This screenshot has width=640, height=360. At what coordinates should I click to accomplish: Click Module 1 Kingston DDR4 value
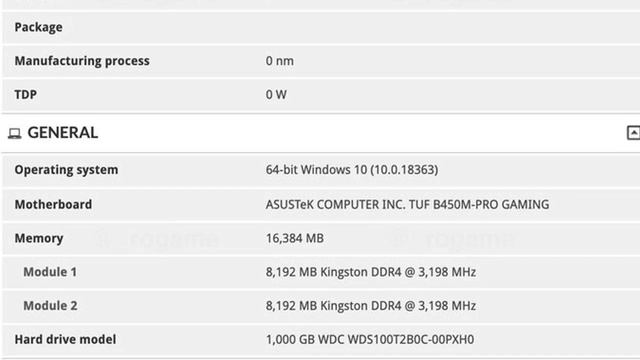click(x=371, y=272)
